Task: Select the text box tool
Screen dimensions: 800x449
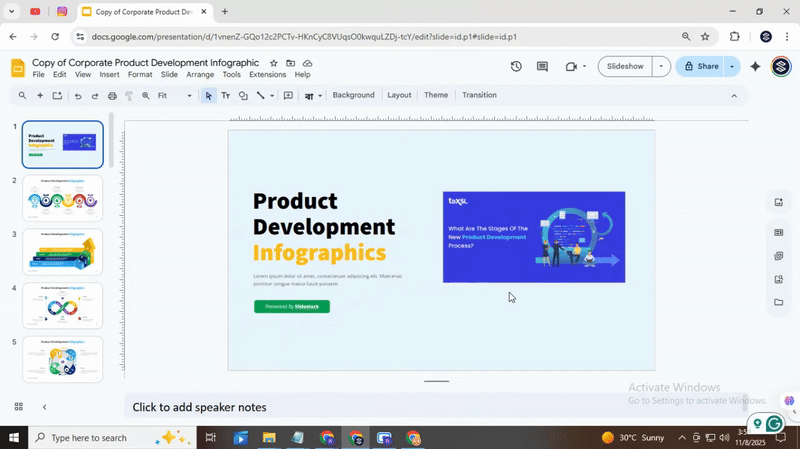Action: coord(225,96)
